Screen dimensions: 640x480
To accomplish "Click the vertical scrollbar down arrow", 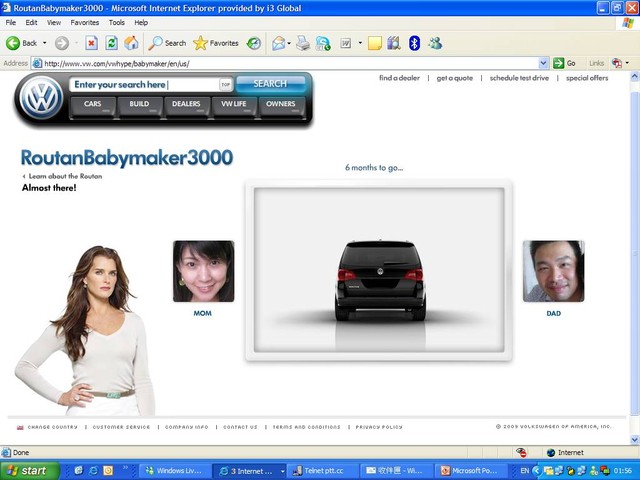I will (635, 440).
